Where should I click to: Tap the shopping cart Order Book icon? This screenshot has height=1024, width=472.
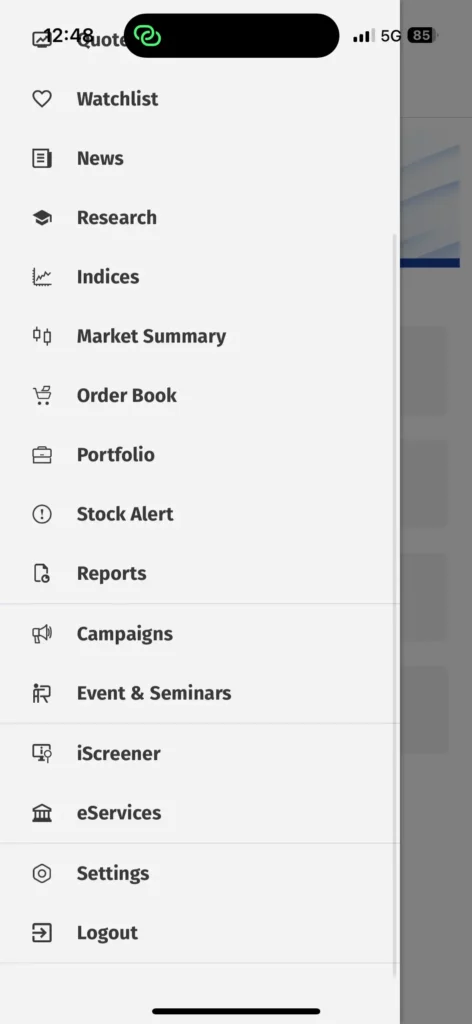click(x=42, y=396)
